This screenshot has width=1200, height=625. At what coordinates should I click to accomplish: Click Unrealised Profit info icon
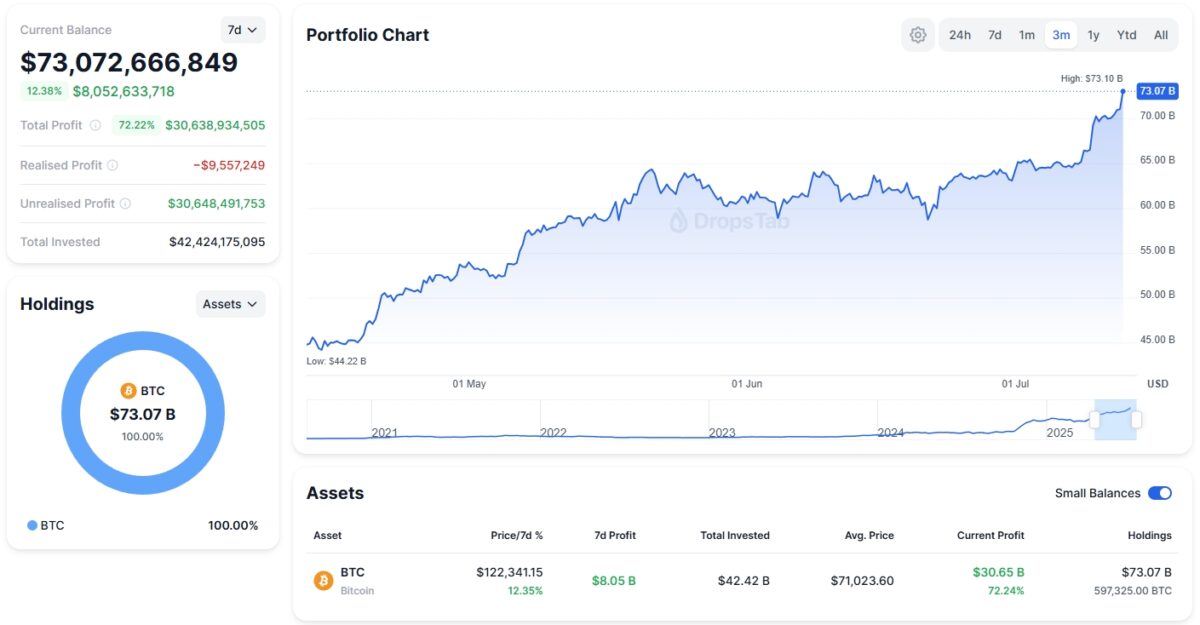pos(125,204)
